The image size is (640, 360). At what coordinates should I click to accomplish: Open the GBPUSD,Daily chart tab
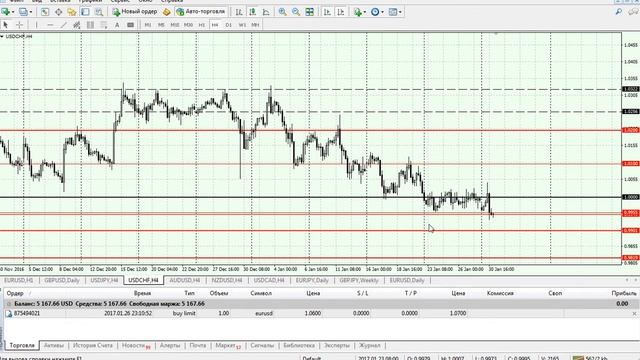pyautogui.click(x=62, y=280)
